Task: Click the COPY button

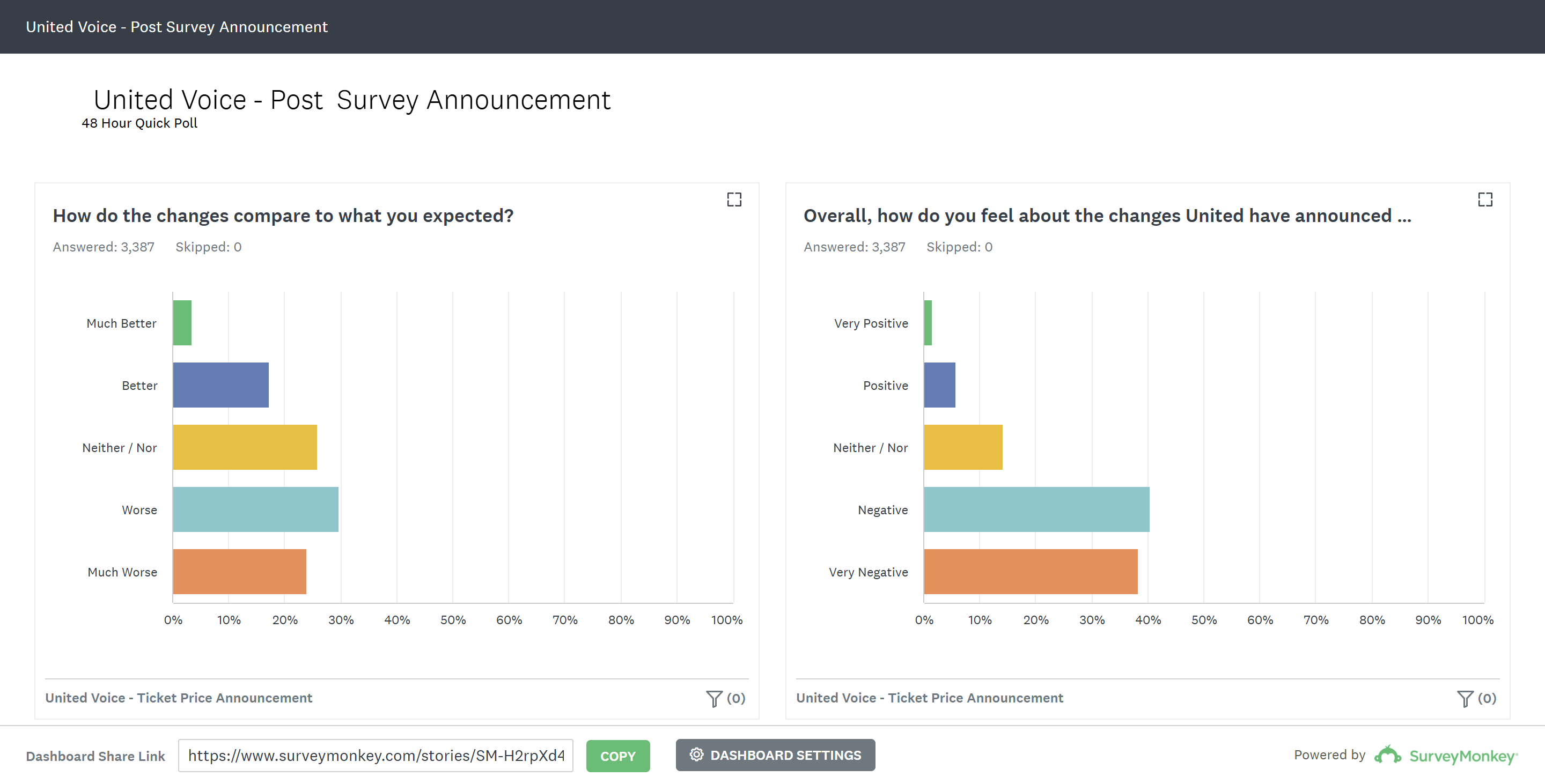Action: 618,756
